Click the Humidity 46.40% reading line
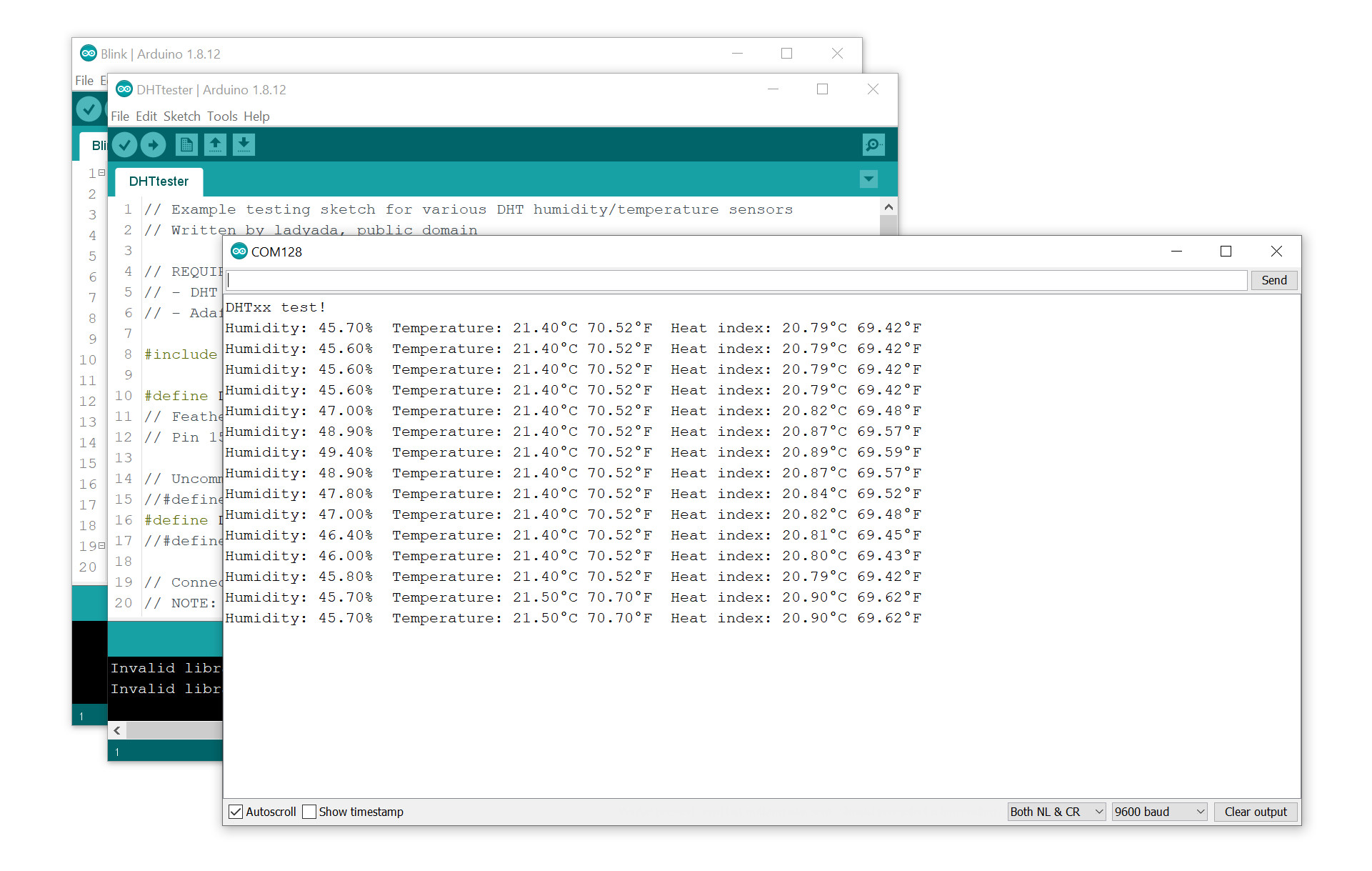This screenshot has height=871, width=1372. pyautogui.click(x=573, y=535)
